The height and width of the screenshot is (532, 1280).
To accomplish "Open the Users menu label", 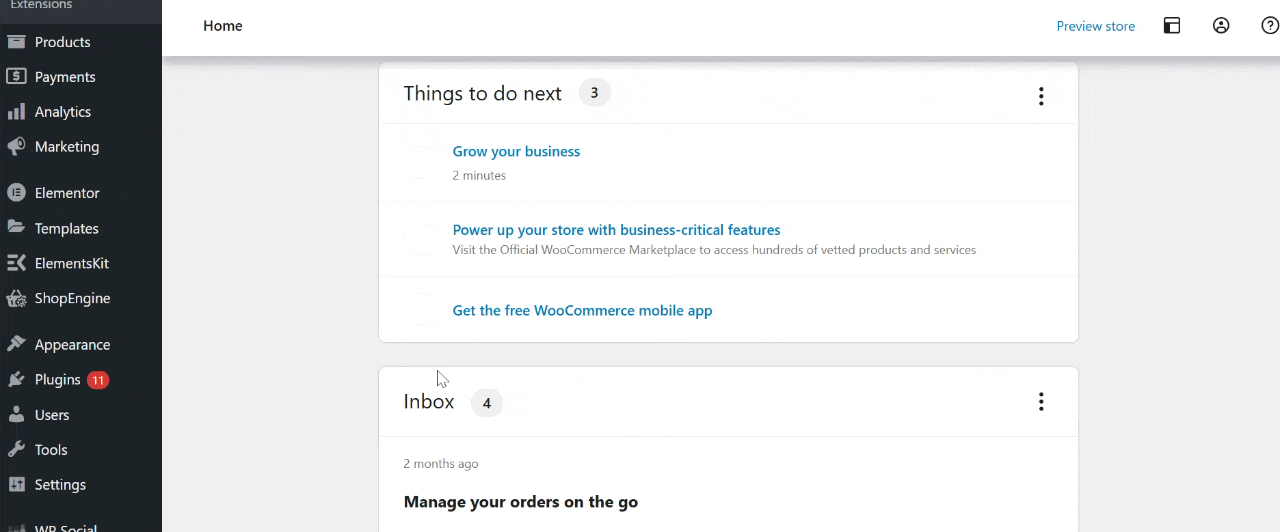I will coord(52,415).
